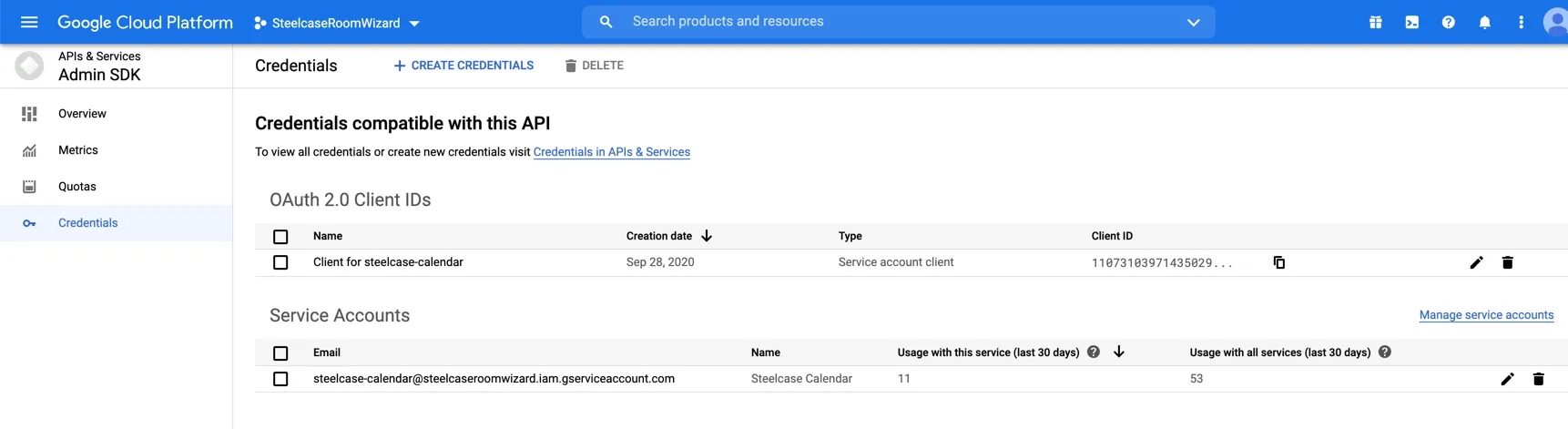Open the help question mark menu
The width and height of the screenshot is (1568, 429).
1448,22
